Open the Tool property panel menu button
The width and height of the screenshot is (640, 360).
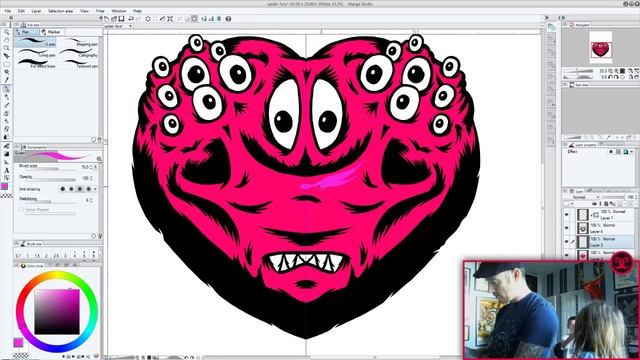[x=17, y=147]
